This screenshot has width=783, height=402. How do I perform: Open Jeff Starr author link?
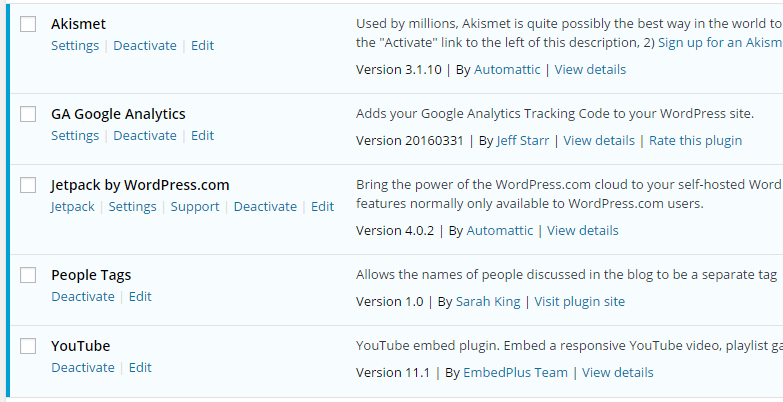(x=522, y=140)
